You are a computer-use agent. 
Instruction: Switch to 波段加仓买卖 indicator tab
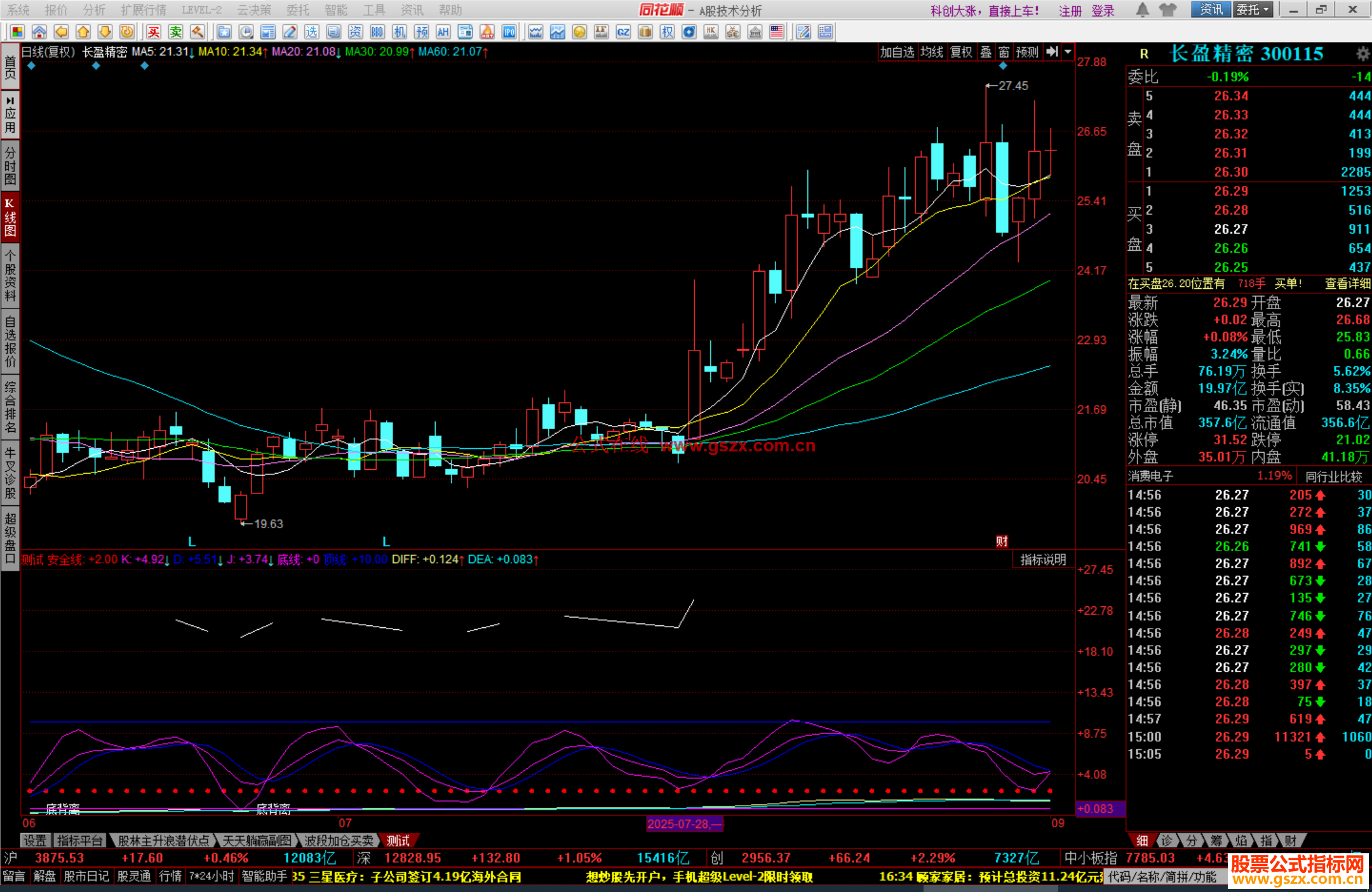[x=339, y=841]
